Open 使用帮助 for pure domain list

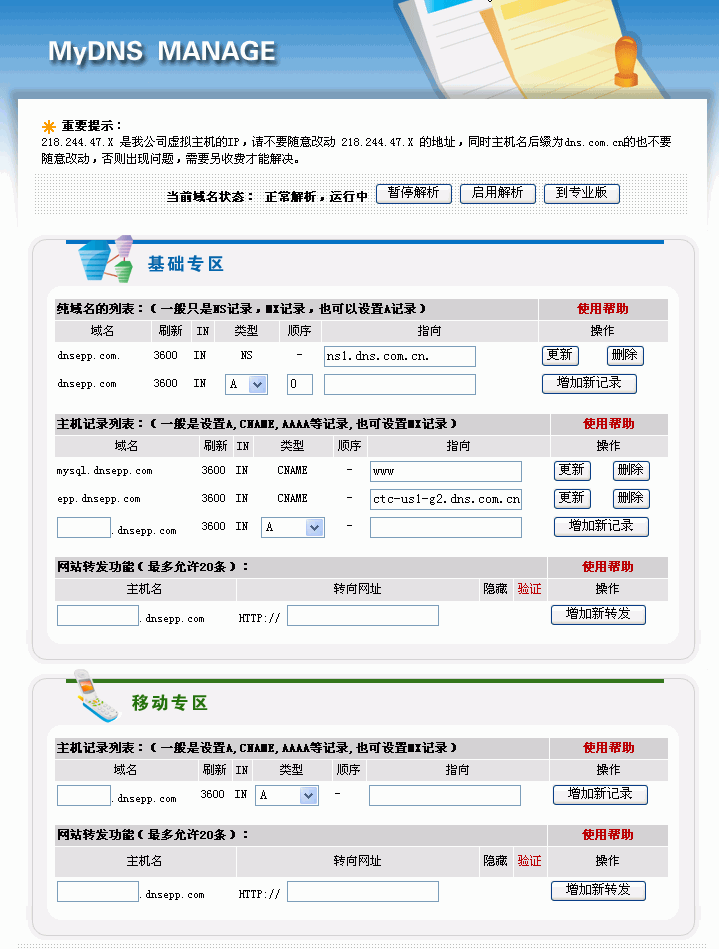tap(603, 309)
